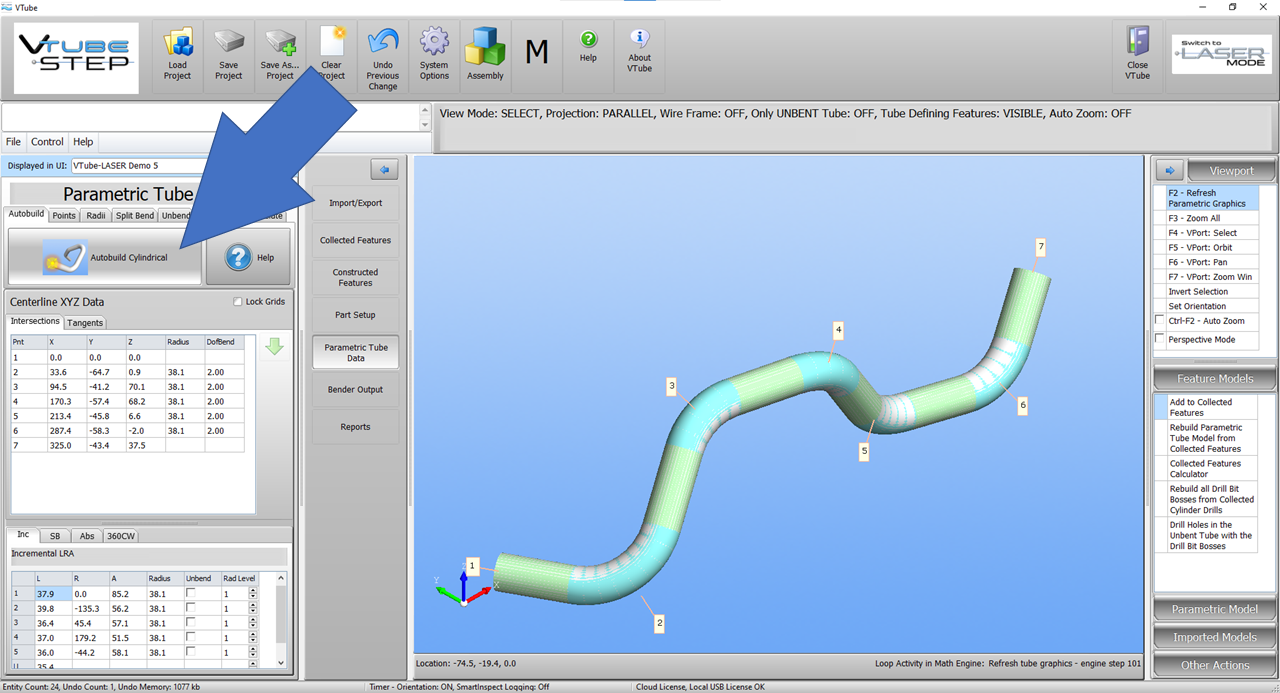Expand the Other Actions section
The image size is (1280, 693).
tap(1214, 665)
